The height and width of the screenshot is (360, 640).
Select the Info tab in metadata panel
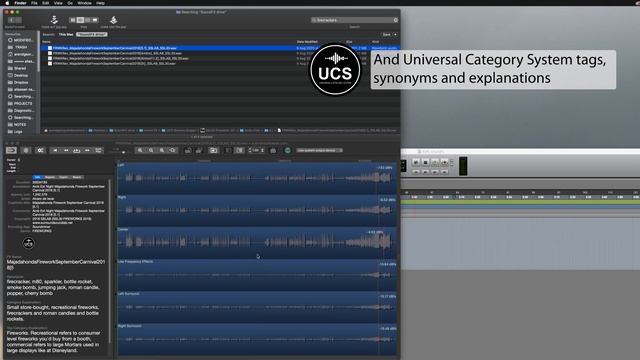coord(38,177)
